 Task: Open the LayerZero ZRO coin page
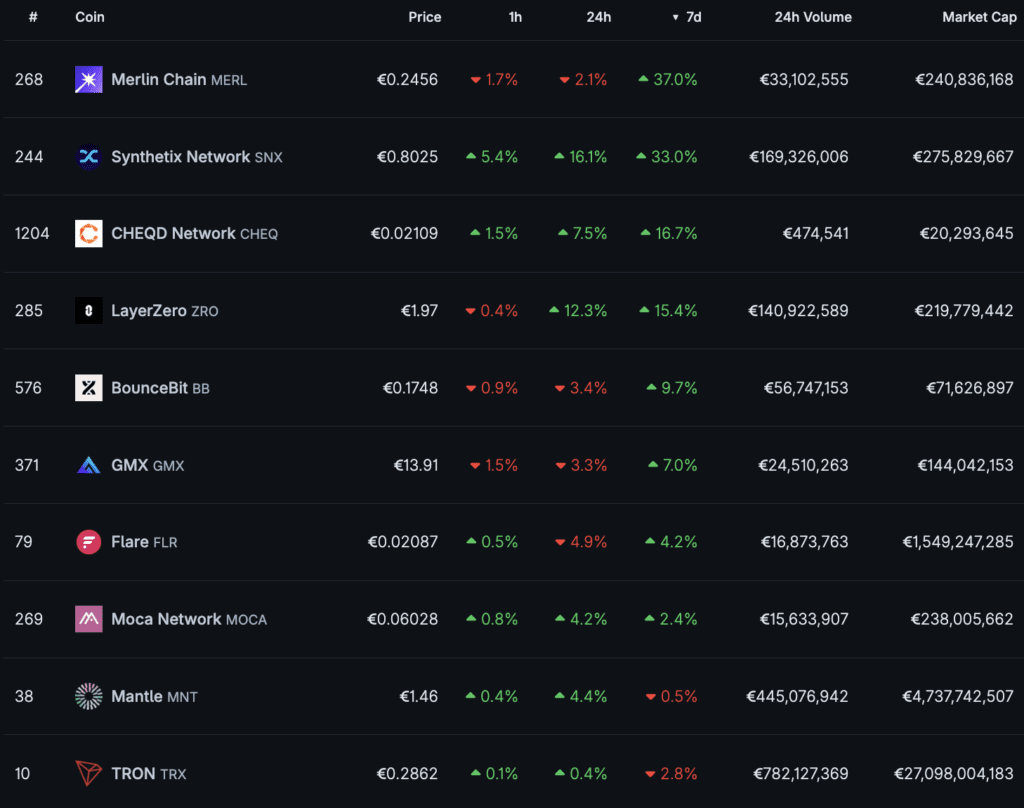click(x=165, y=311)
